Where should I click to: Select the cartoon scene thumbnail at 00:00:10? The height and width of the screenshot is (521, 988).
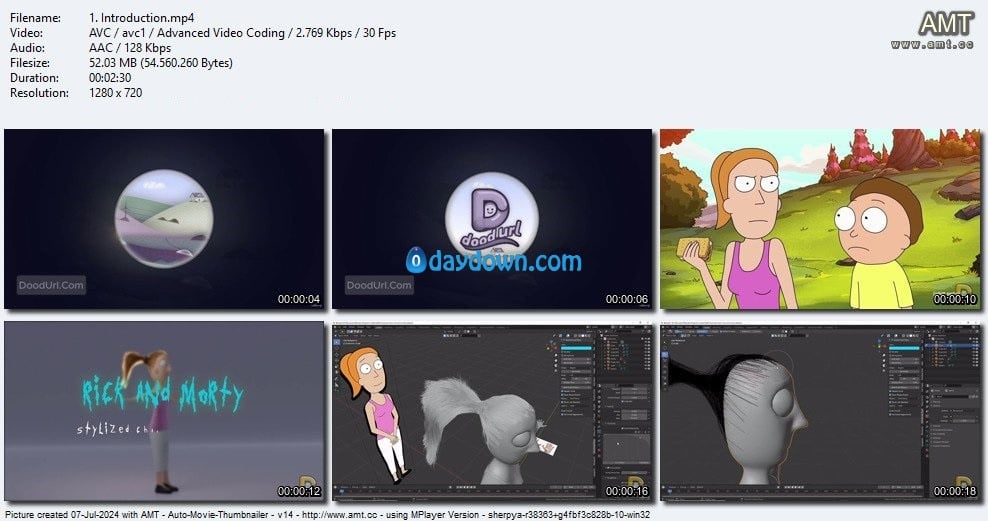[x=820, y=219]
